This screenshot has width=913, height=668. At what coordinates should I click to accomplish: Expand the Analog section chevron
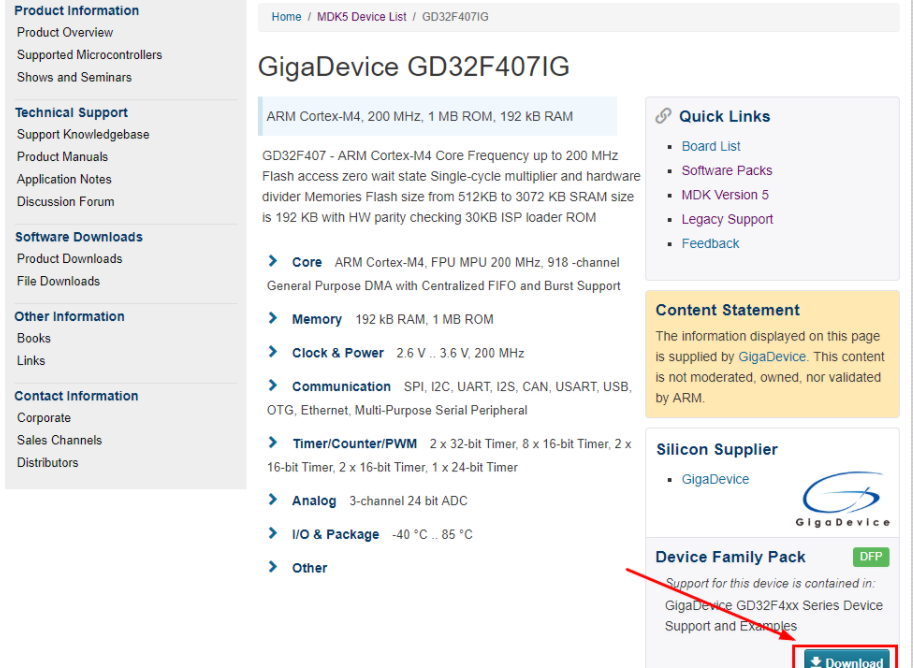pyautogui.click(x=273, y=500)
